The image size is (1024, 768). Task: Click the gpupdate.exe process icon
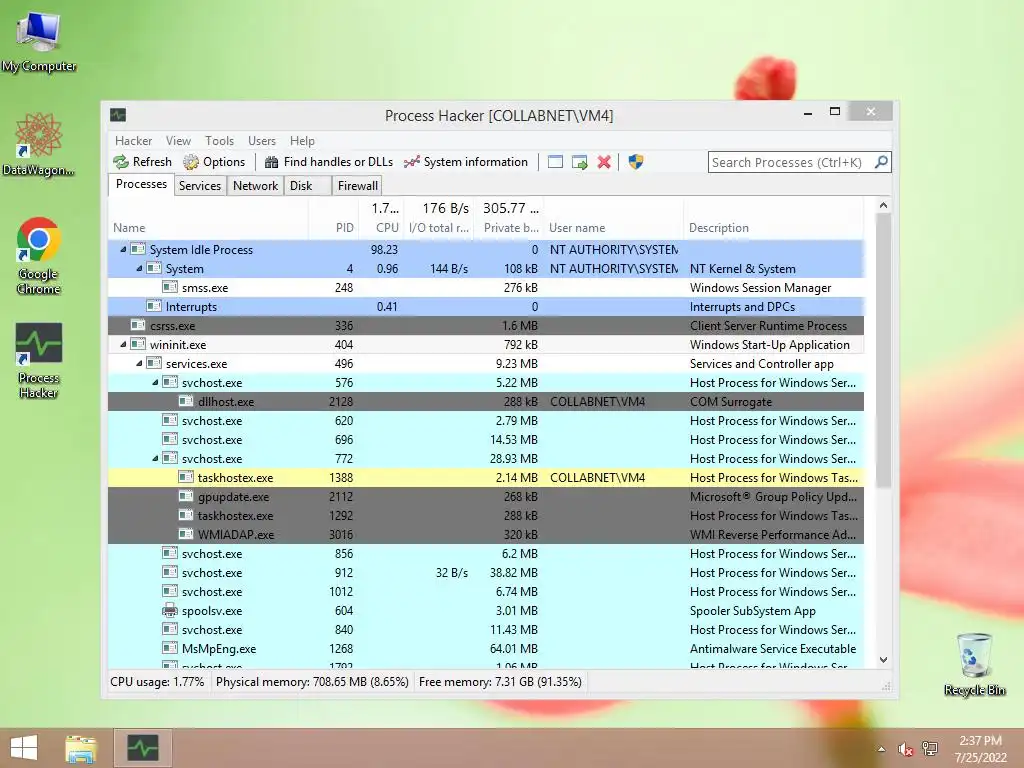click(186, 496)
